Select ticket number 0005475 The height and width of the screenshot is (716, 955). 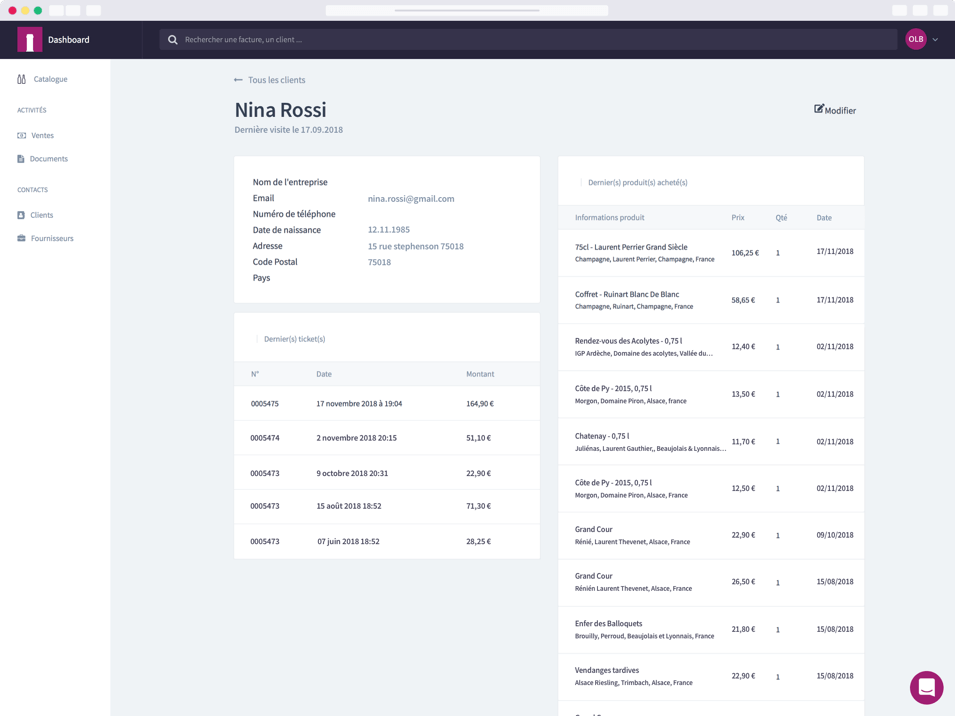[264, 404]
